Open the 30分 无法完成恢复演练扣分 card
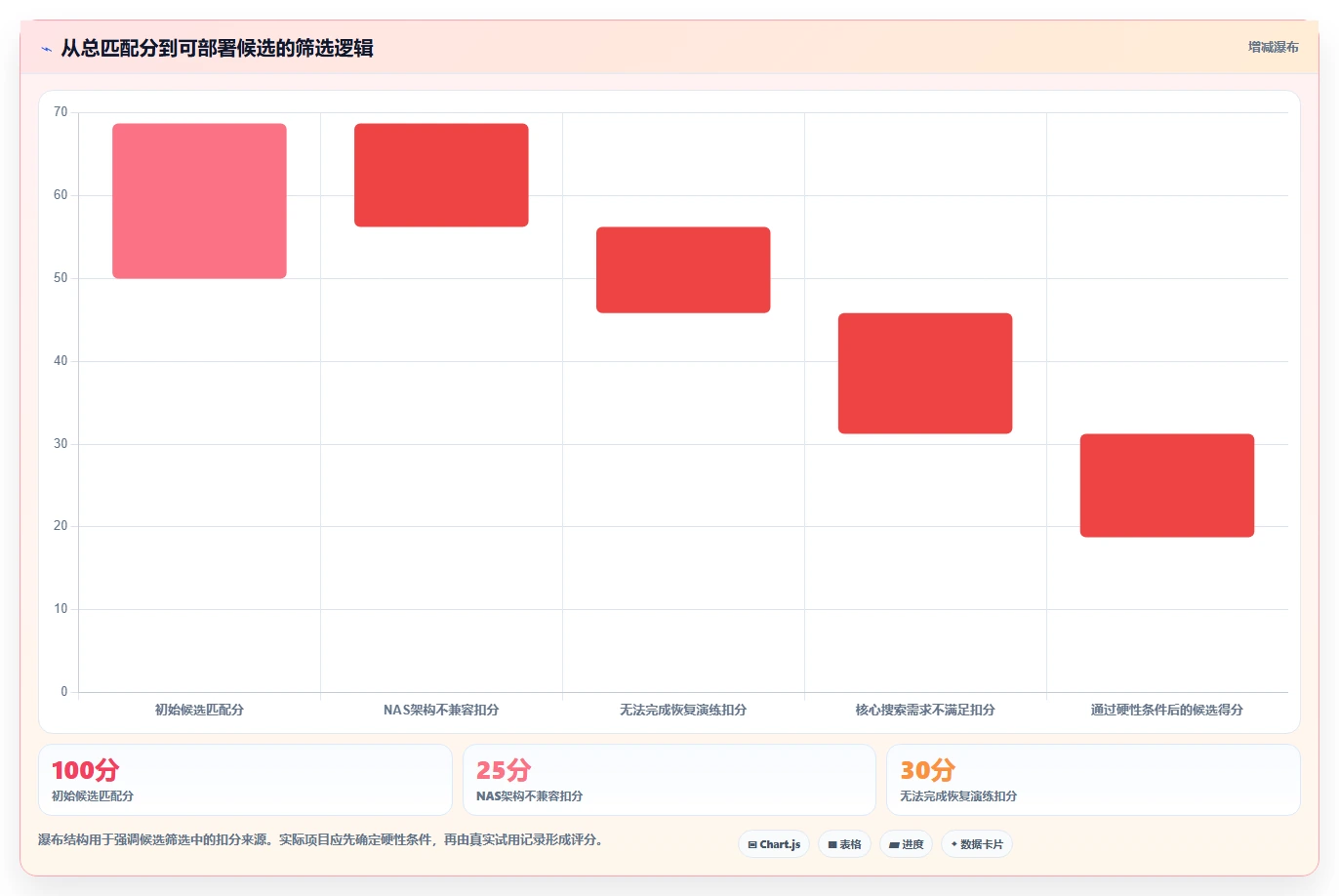This screenshot has width=1339, height=896. (x=1093, y=780)
